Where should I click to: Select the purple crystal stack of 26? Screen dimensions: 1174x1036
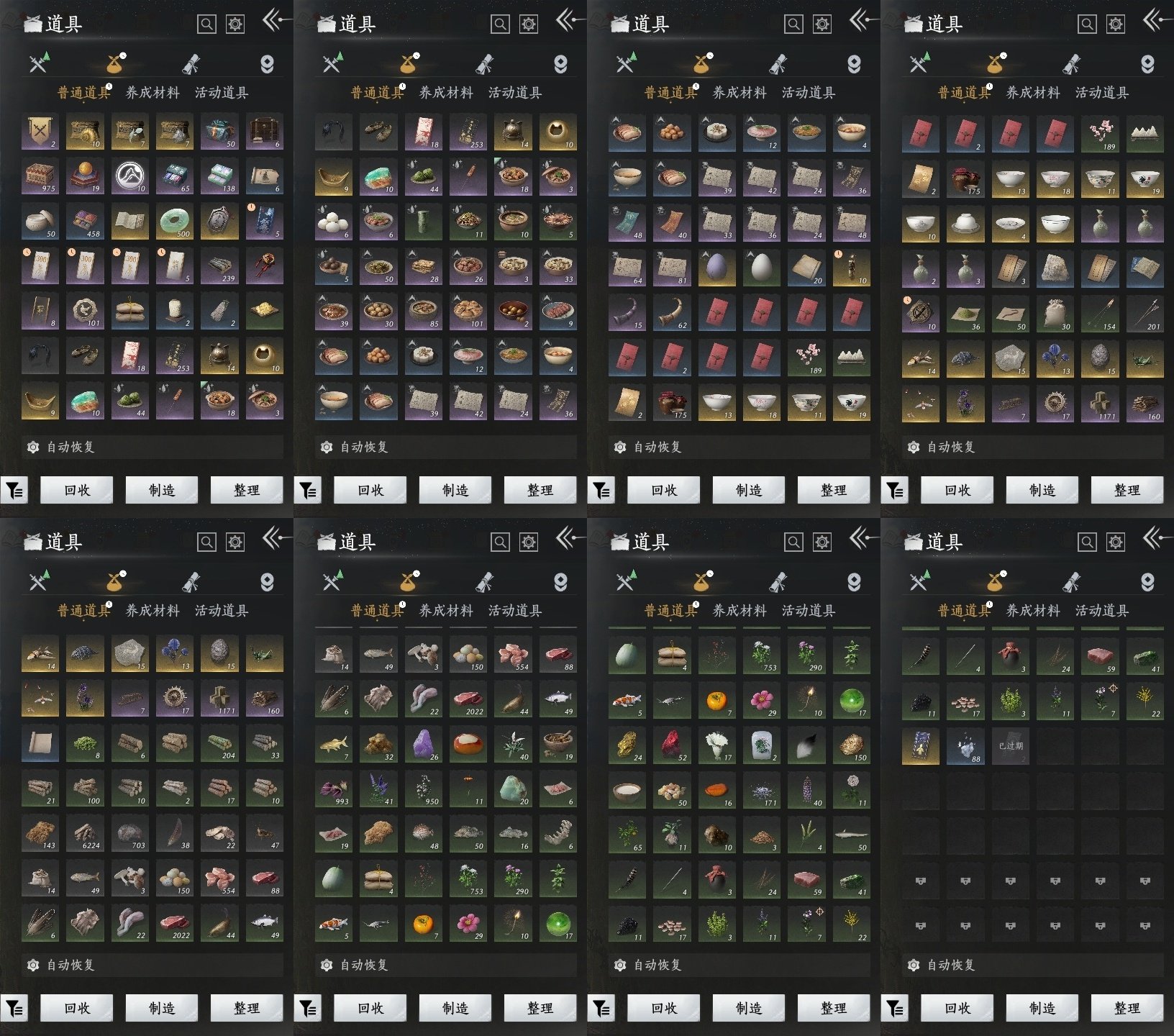tap(423, 745)
